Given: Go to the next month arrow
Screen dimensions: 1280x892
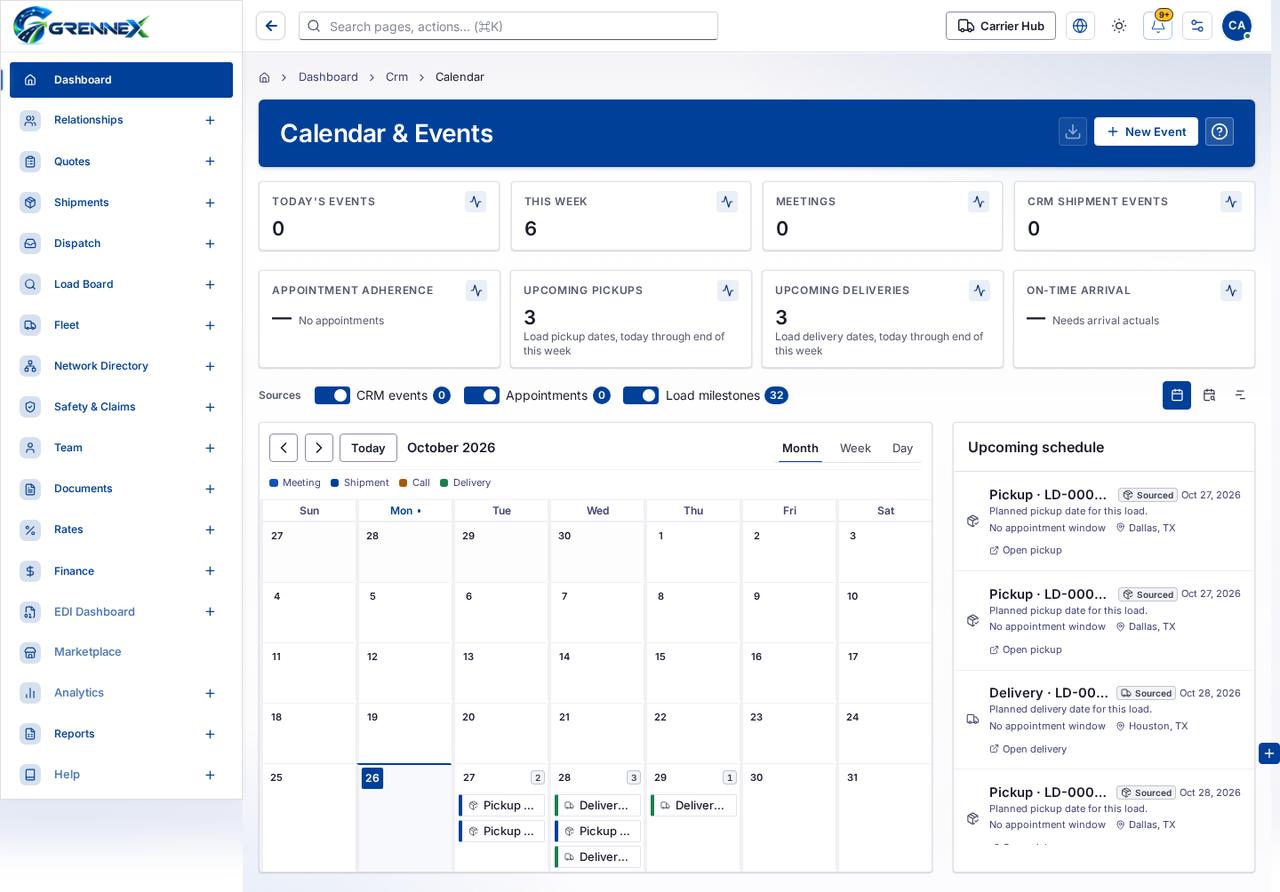Looking at the screenshot, I should [319, 448].
